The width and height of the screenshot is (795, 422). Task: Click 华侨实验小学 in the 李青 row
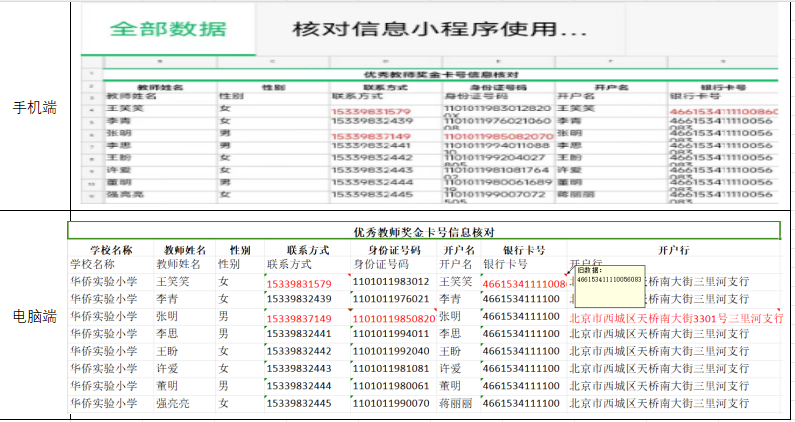104,299
